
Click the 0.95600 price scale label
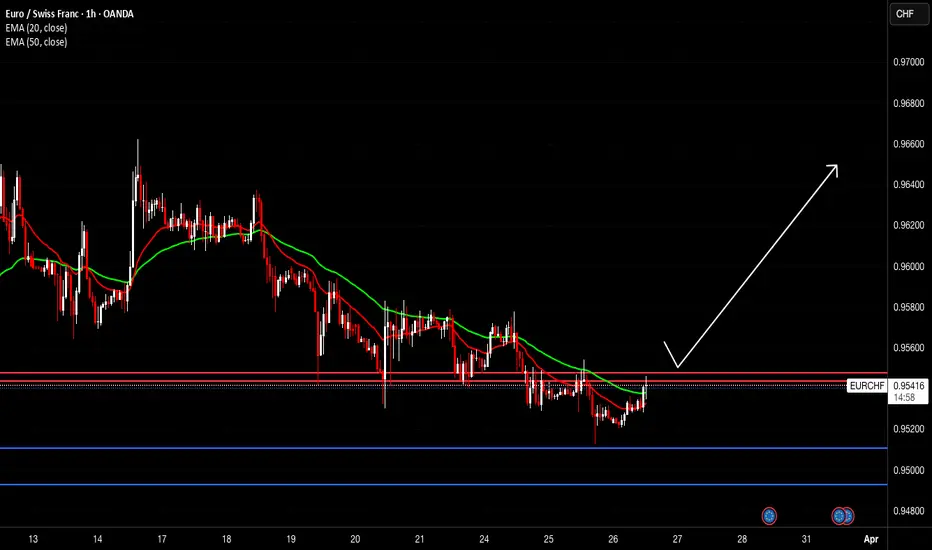pos(909,348)
